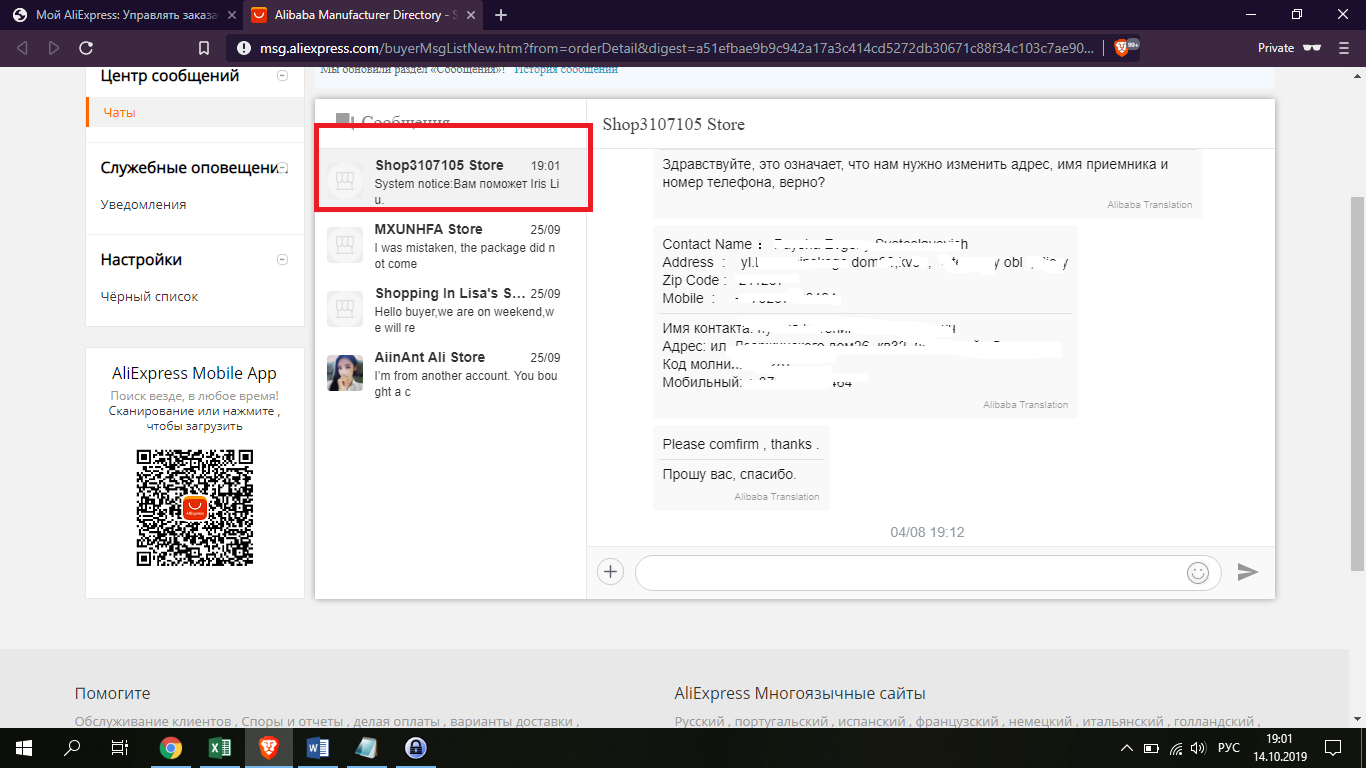Open Word from the taskbar
Screen dimensions: 1366x768
[x=318, y=748]
